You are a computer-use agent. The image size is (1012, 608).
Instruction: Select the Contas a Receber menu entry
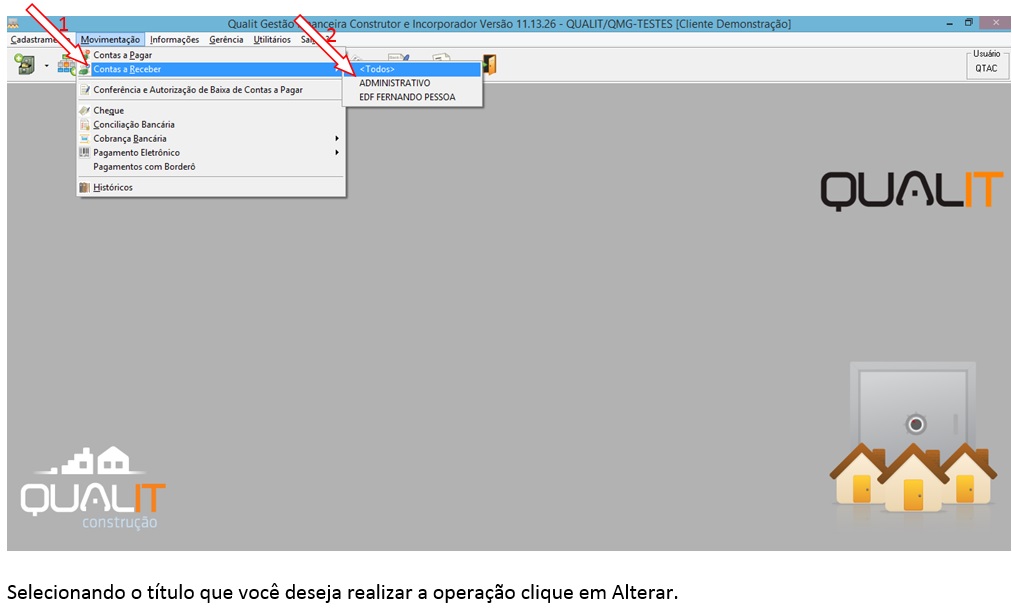point(210,69)
